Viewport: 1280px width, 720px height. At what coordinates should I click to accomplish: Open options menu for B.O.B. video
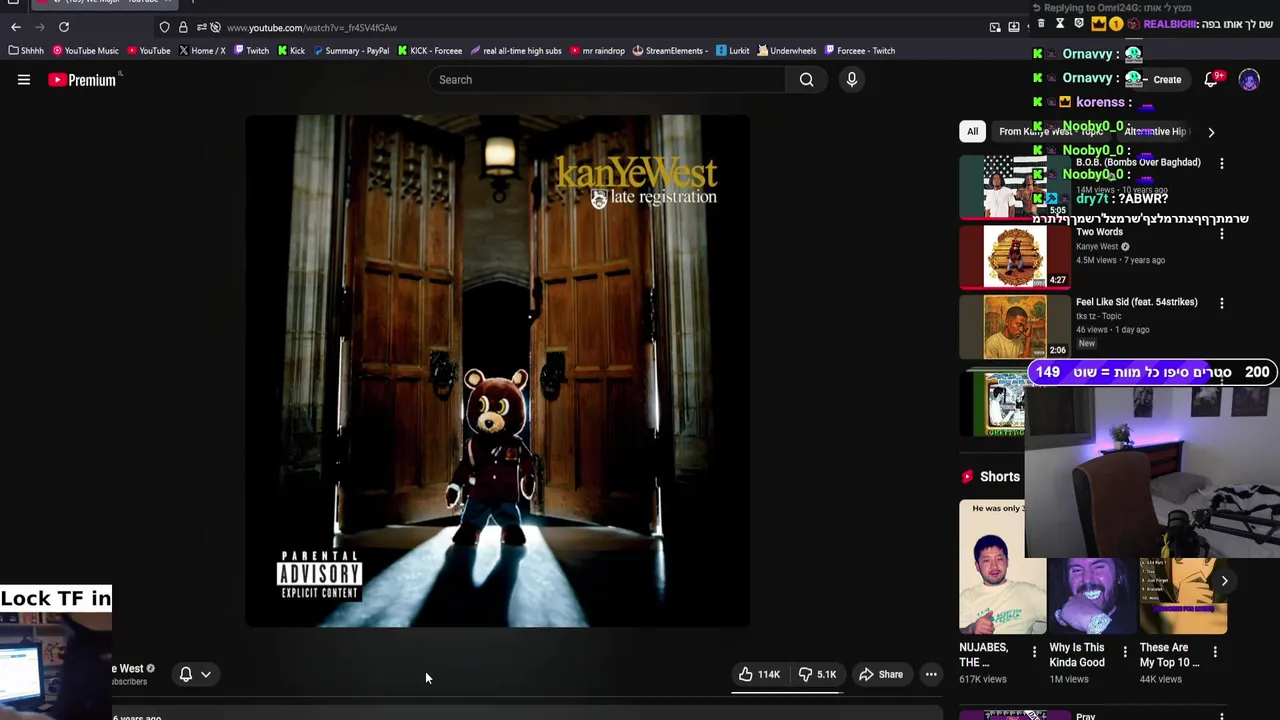[1221, 163]
